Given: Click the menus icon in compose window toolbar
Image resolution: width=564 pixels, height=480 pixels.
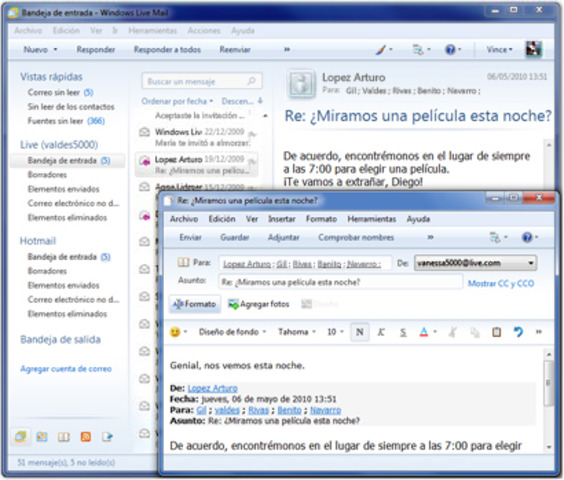Looking at the screenshot, I should pos(495,237).
